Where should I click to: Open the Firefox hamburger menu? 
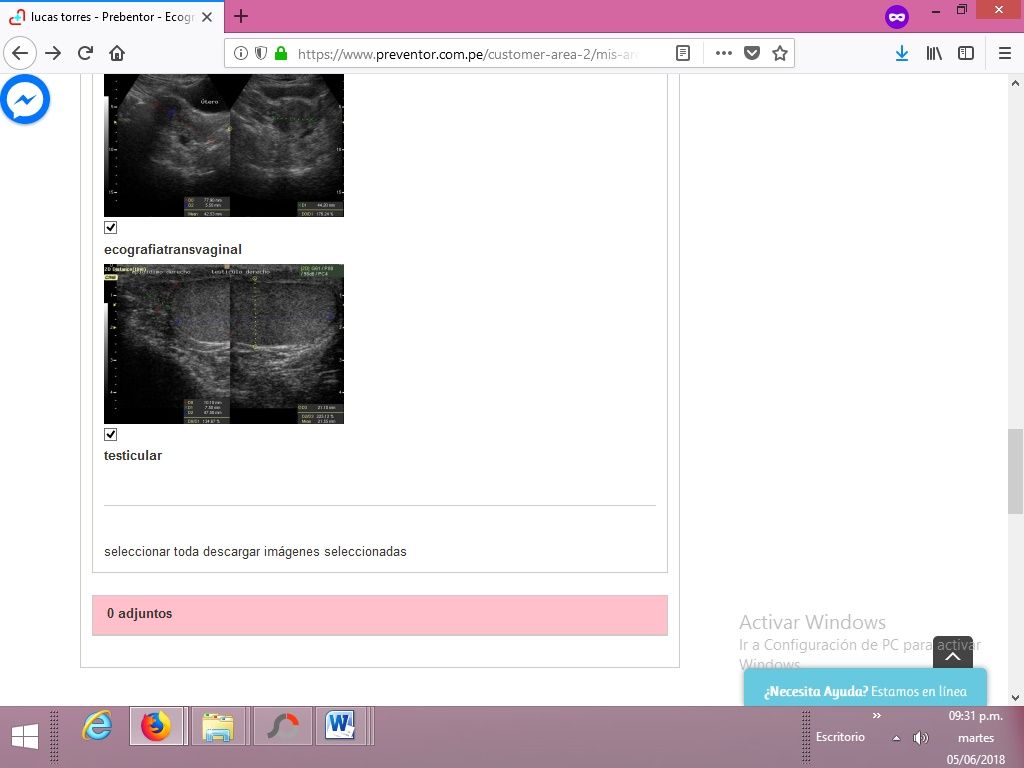coord(1005,54)
